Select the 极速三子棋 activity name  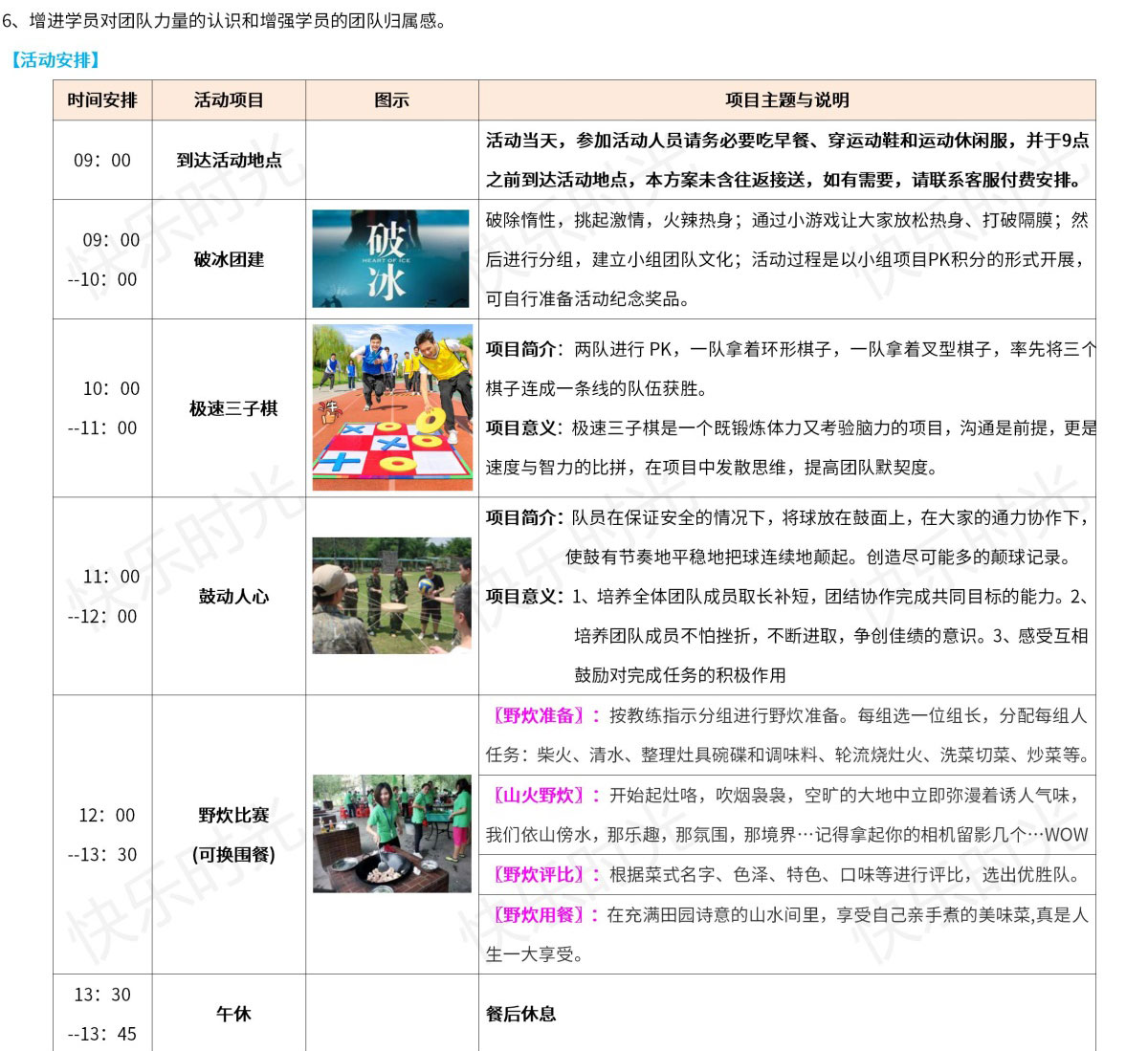click(x=233, y=408)
